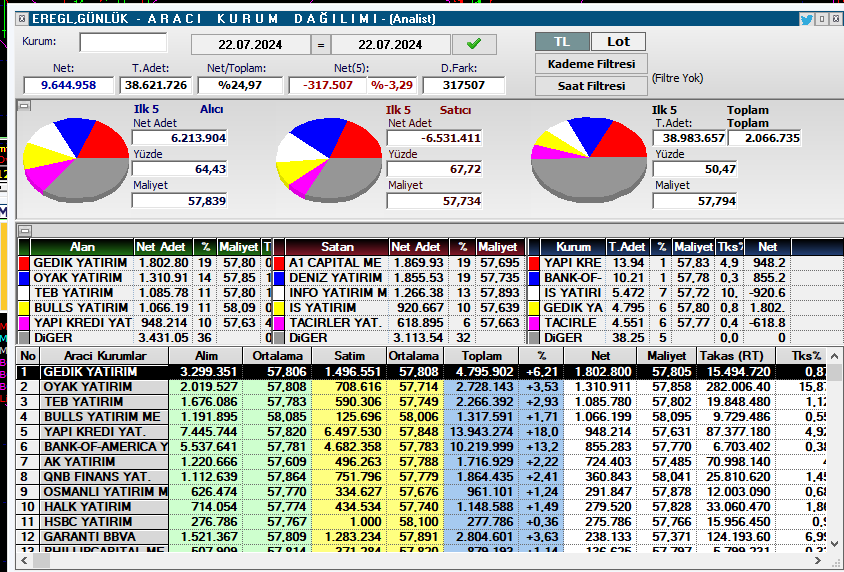Click the window system menu icon
The height and width of the screenshot is (572, 844).
pyautogui.click(x=22, y=19)
